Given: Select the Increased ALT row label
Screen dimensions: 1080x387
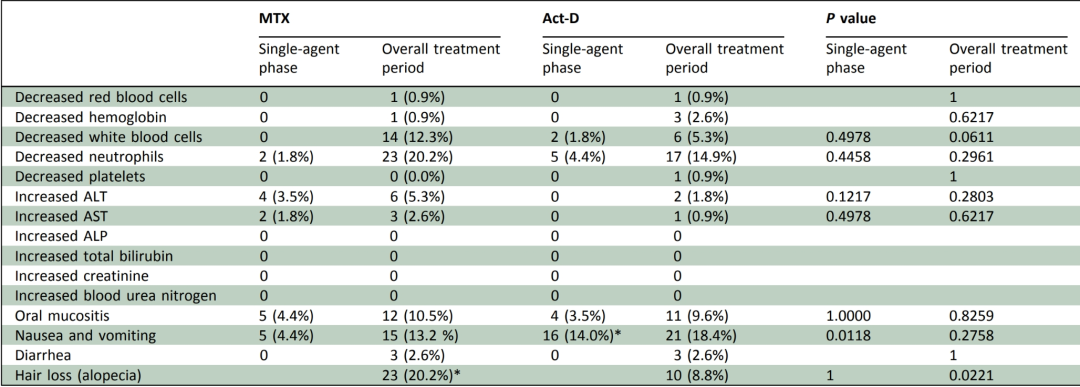Looking at the screenshot, I should point(54,197).
